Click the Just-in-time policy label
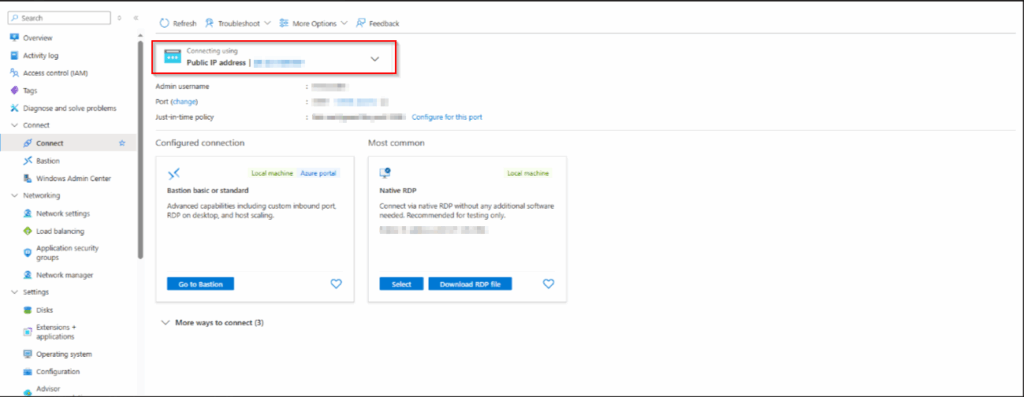Screen dimensions: 1024x397 185,117
